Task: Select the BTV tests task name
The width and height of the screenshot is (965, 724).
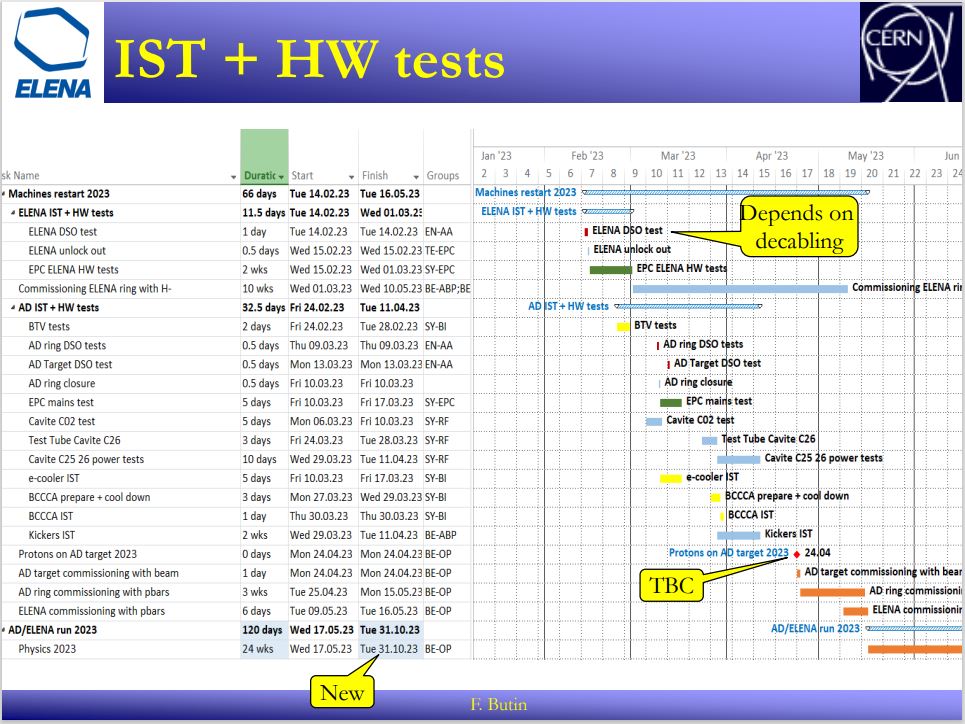Action: (x=49, y=327)
